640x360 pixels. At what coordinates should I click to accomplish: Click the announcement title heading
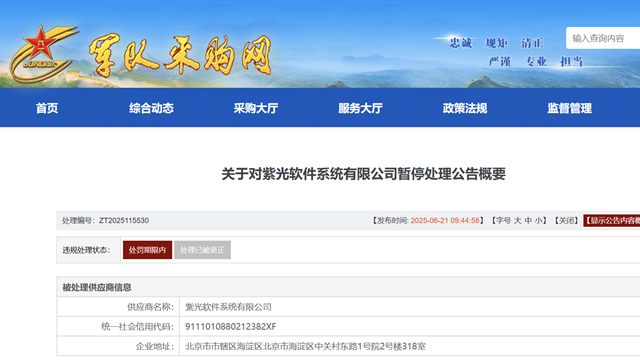coord(363,174)
